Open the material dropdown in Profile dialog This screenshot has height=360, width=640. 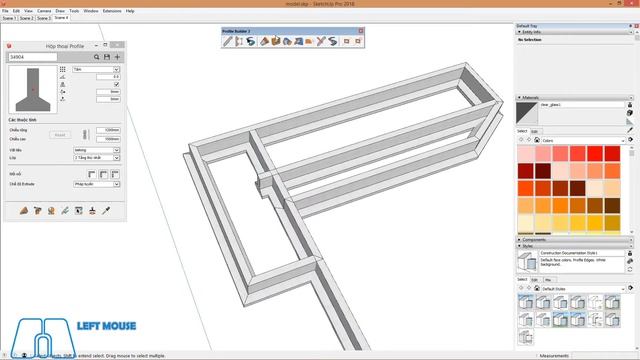(96, 150)
